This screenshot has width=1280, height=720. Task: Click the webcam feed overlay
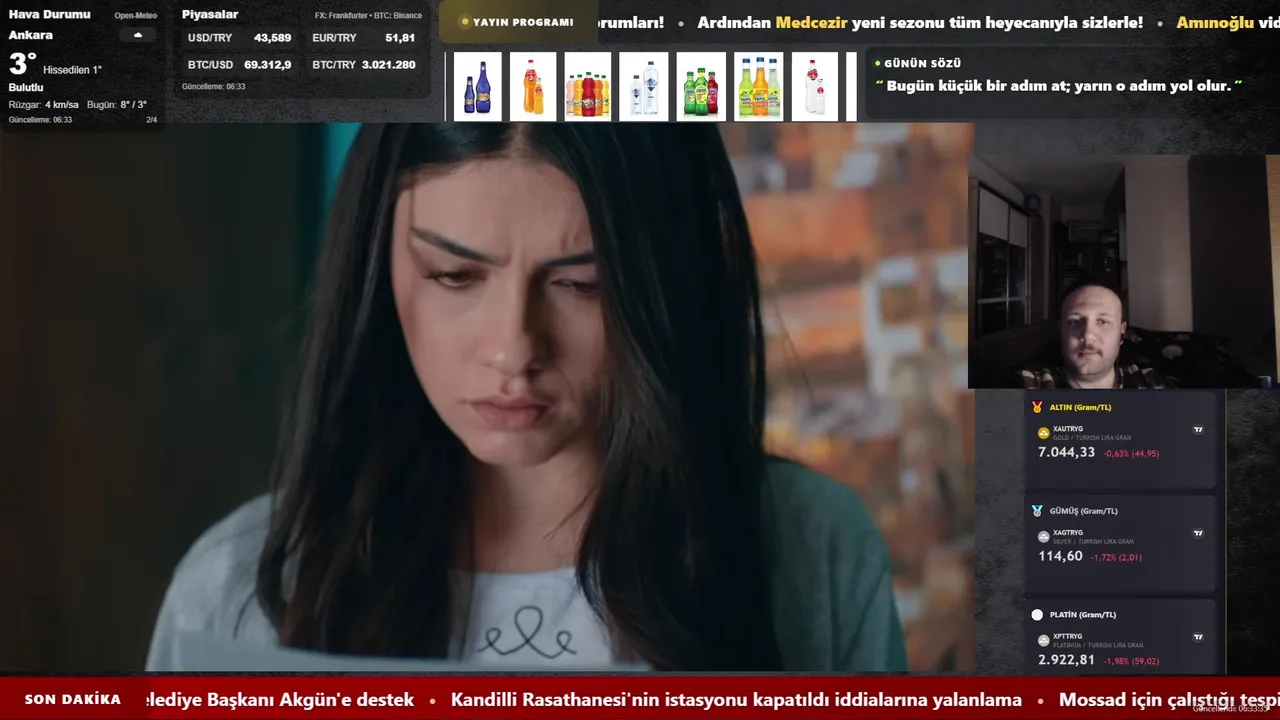(1124, 271)
